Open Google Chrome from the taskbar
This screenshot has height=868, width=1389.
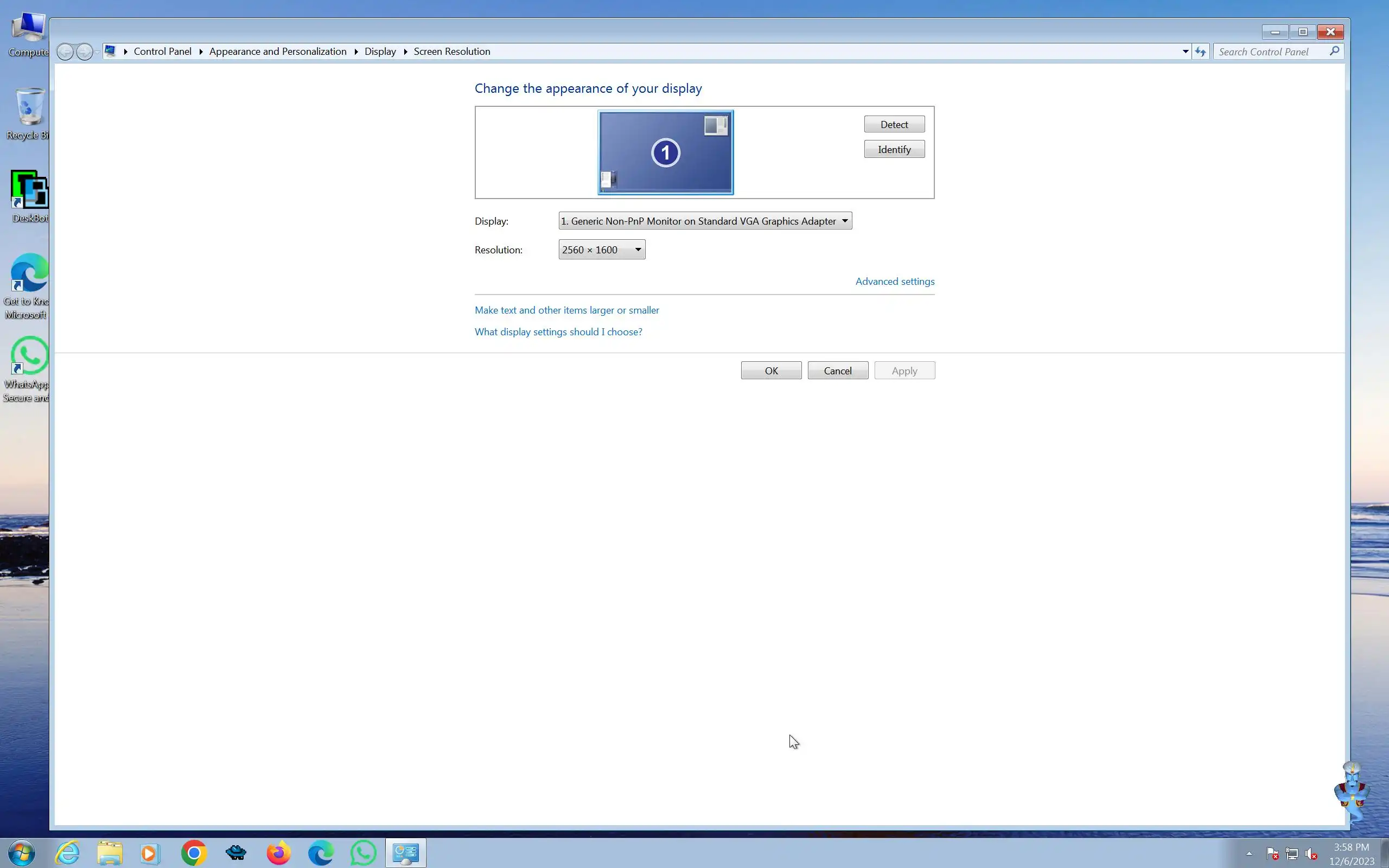coord(193,853)
